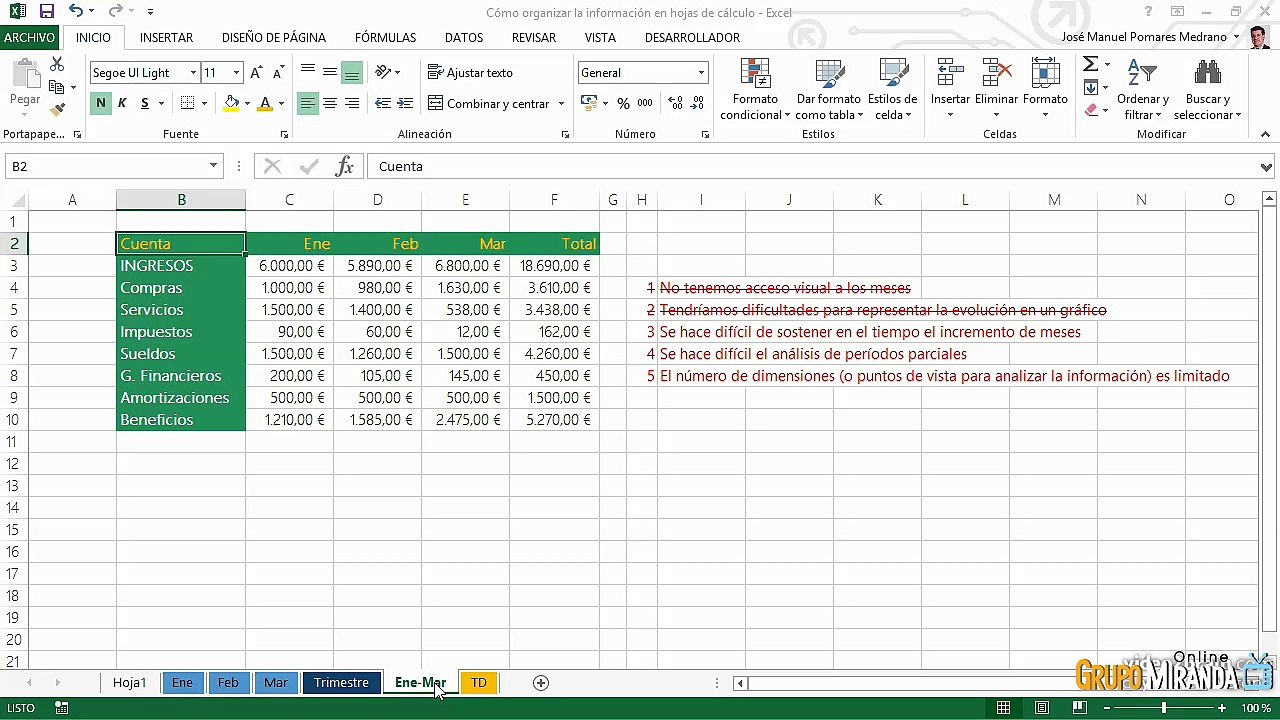
Task: Apply percent style to cells
Action: [623, 103]
